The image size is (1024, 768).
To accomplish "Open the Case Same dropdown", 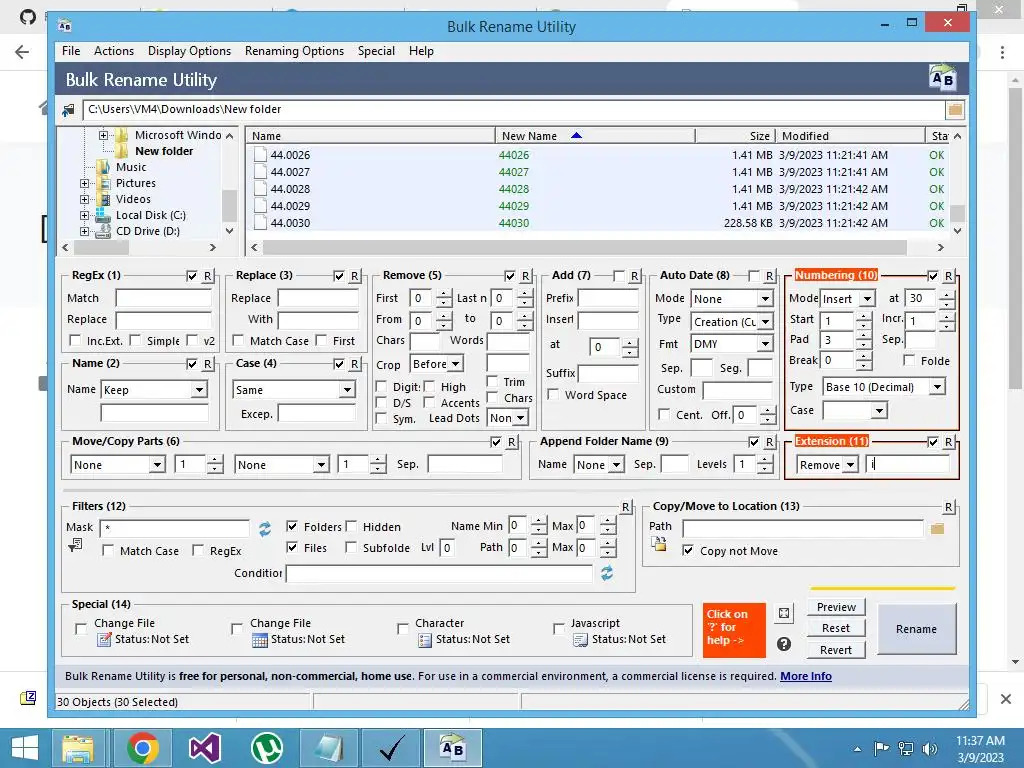I will pos(347,390).
